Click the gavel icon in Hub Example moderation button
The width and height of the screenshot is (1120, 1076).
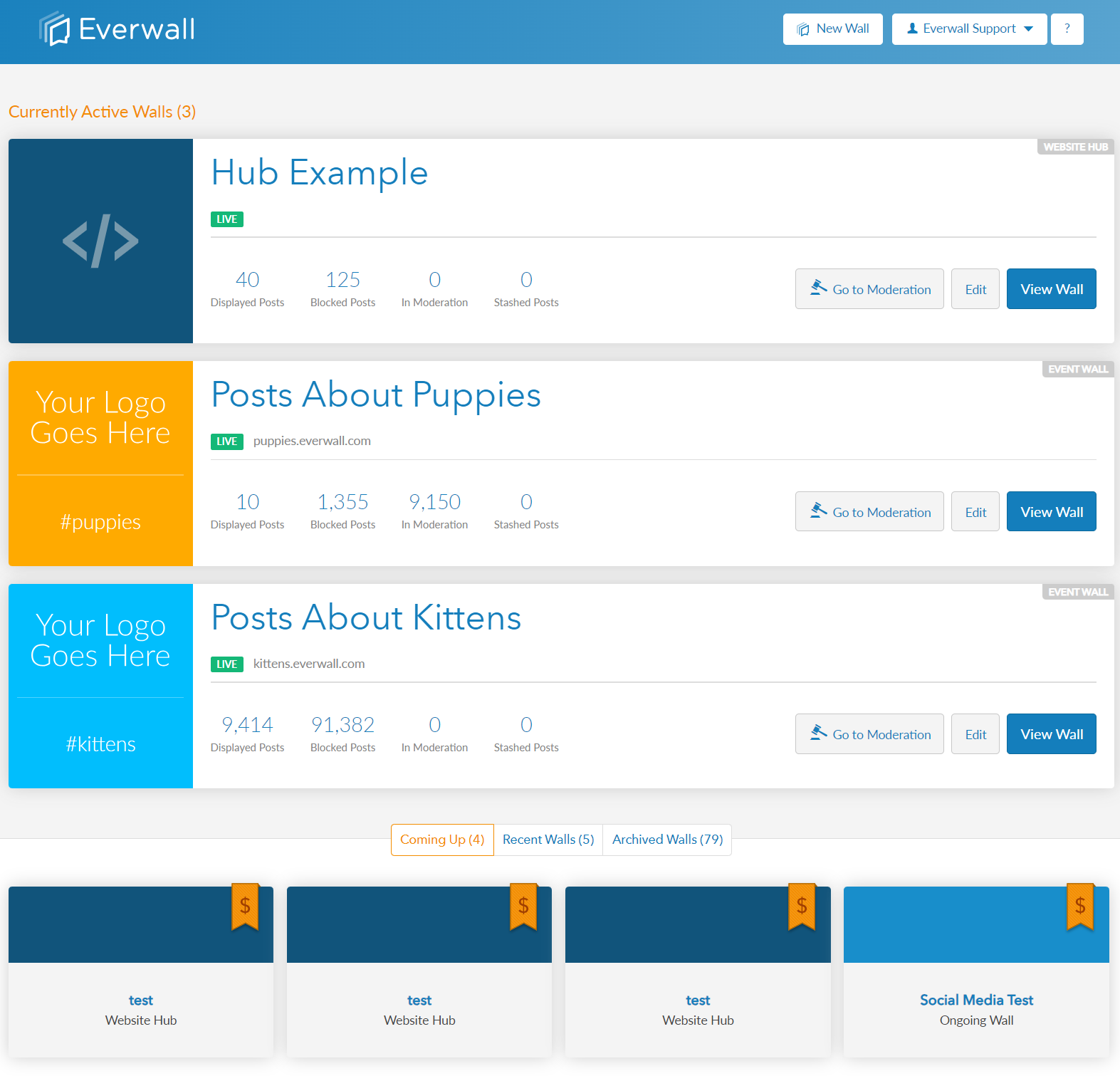coord(819,288)
